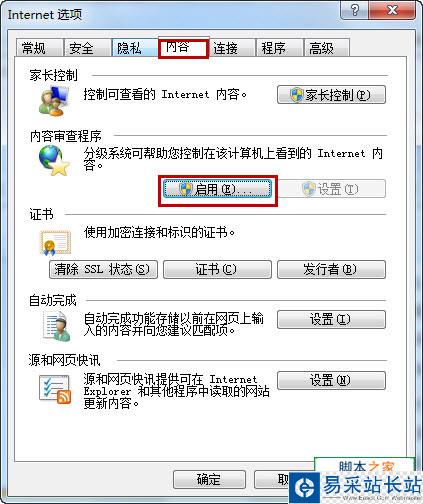The height and width of the screenshot is (504, 423).
Task: Switch to the 常规 tab
Action: (x=39, y=48)
